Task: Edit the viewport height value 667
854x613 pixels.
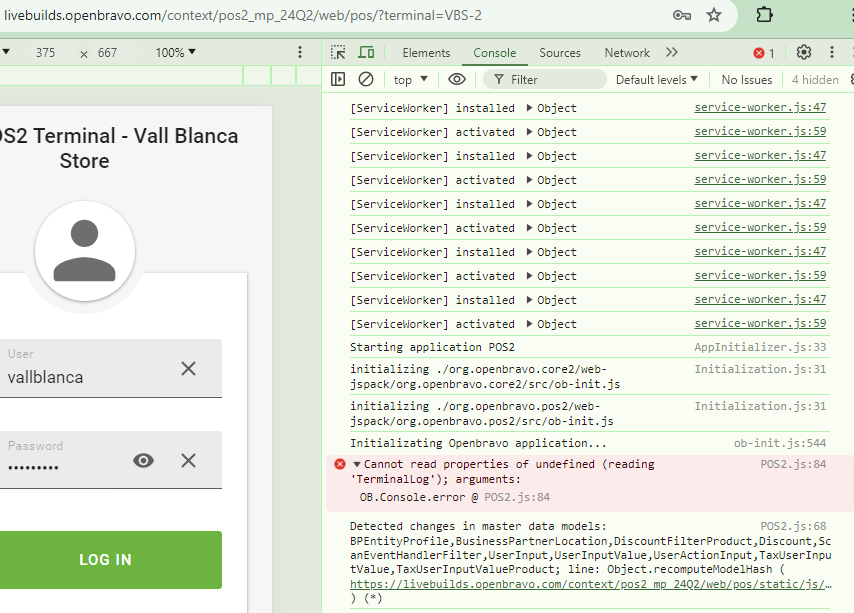Action: pyautogui.click(x=107, y=53)
